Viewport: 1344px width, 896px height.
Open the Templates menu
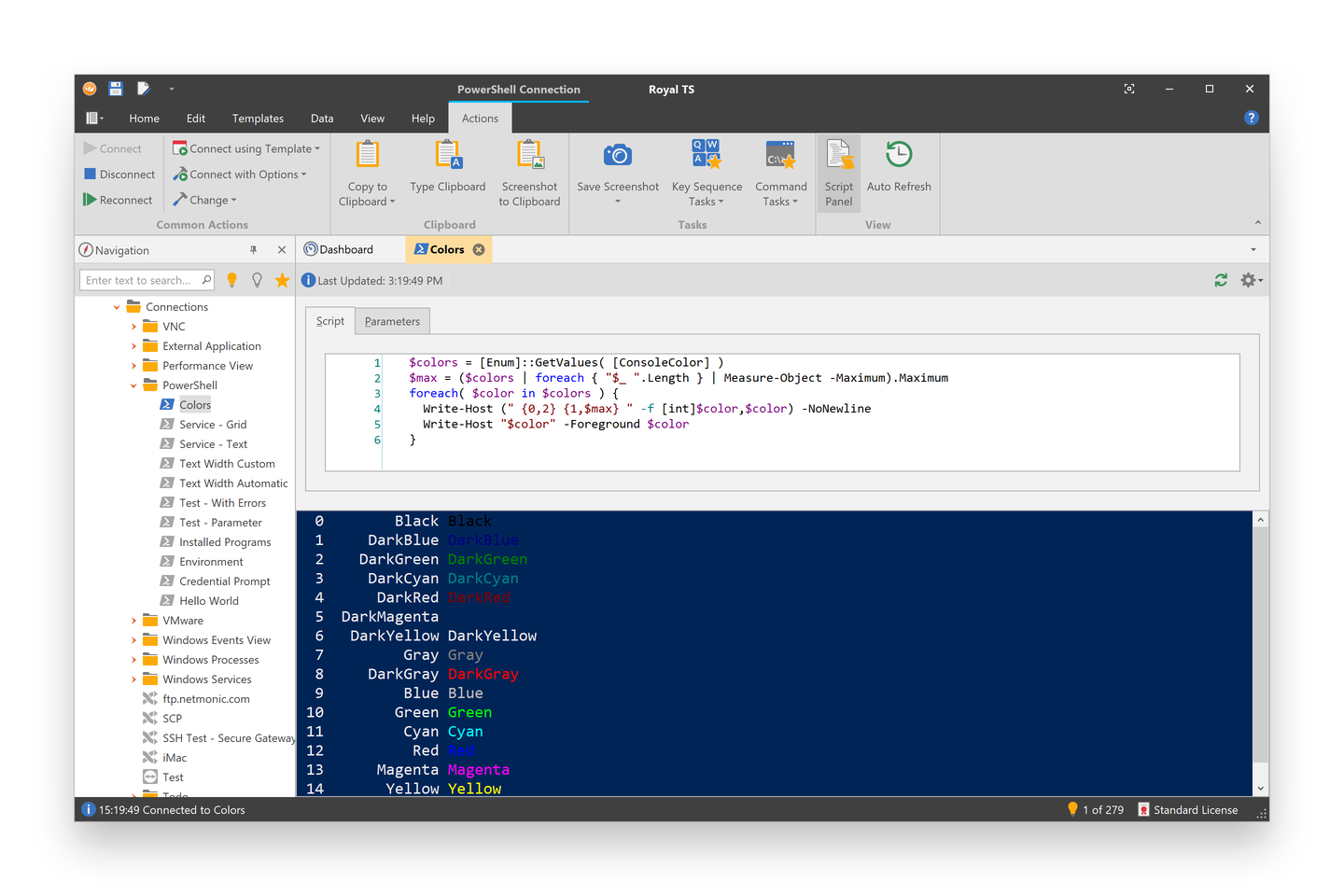click(258, 118)
